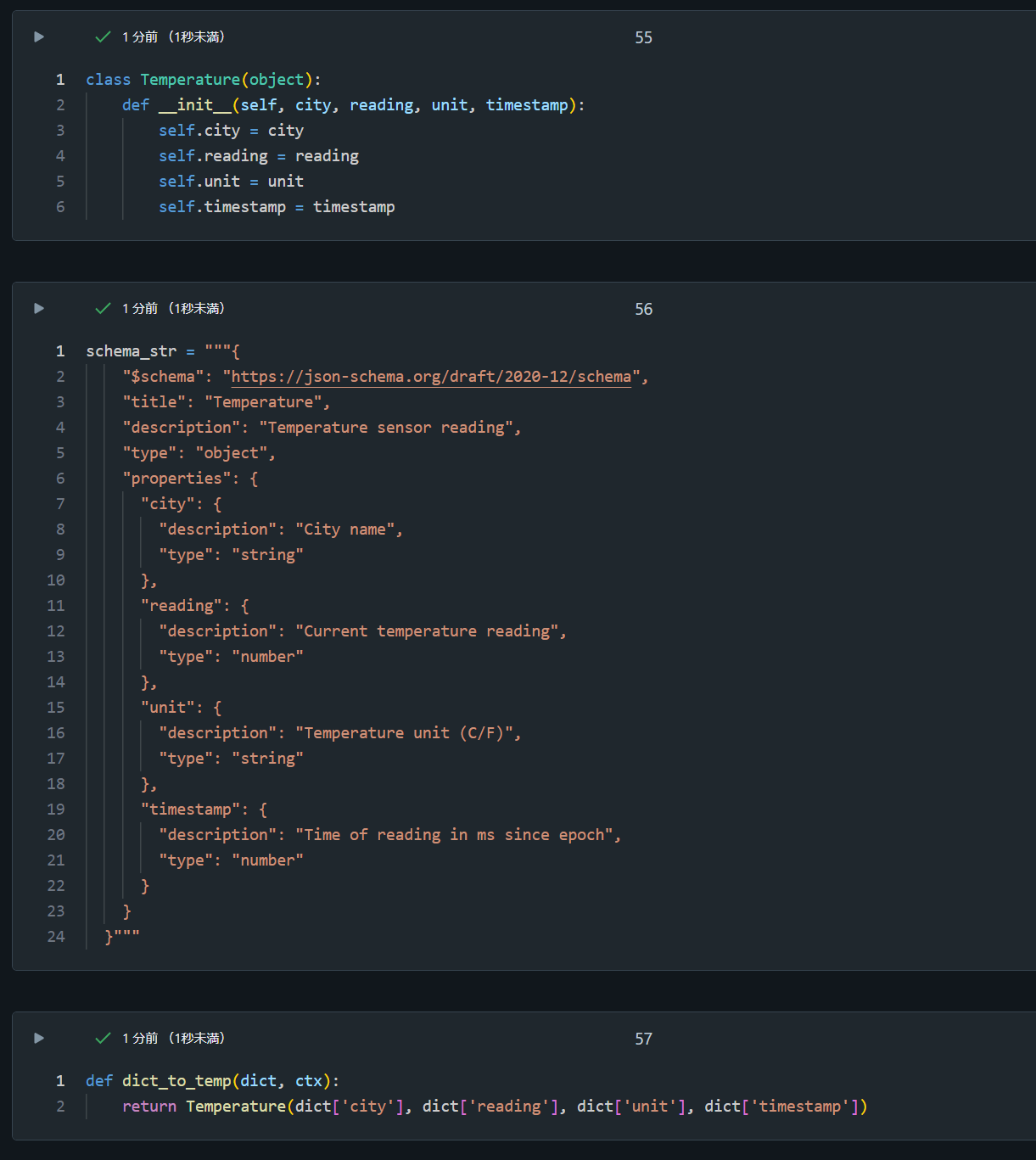Screen dimensions: 1036x1160
Task: Click the '"unit": {' line
Action: 182,708
